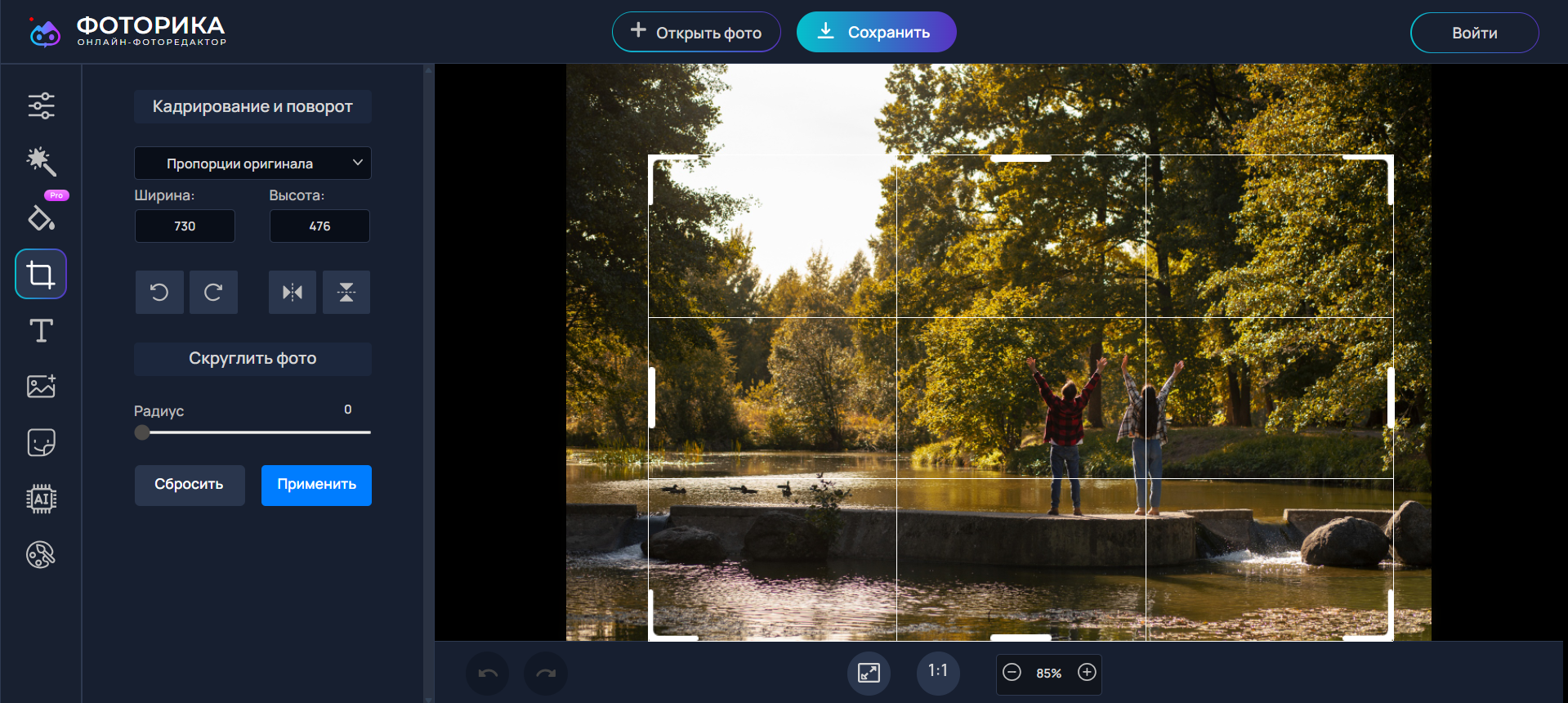Open the add image overlay tool
Viewport: 1568px width, 703px height.
point(41,386)
